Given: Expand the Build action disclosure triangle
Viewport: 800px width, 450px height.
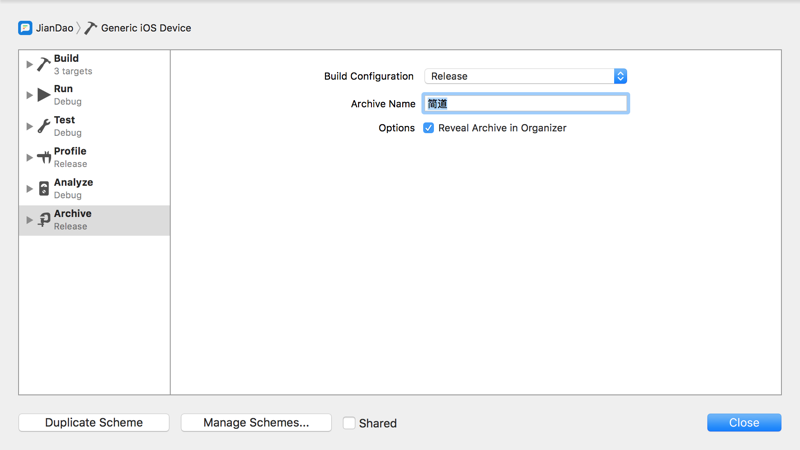Looking at the screenshot, I should pos(29,64).
